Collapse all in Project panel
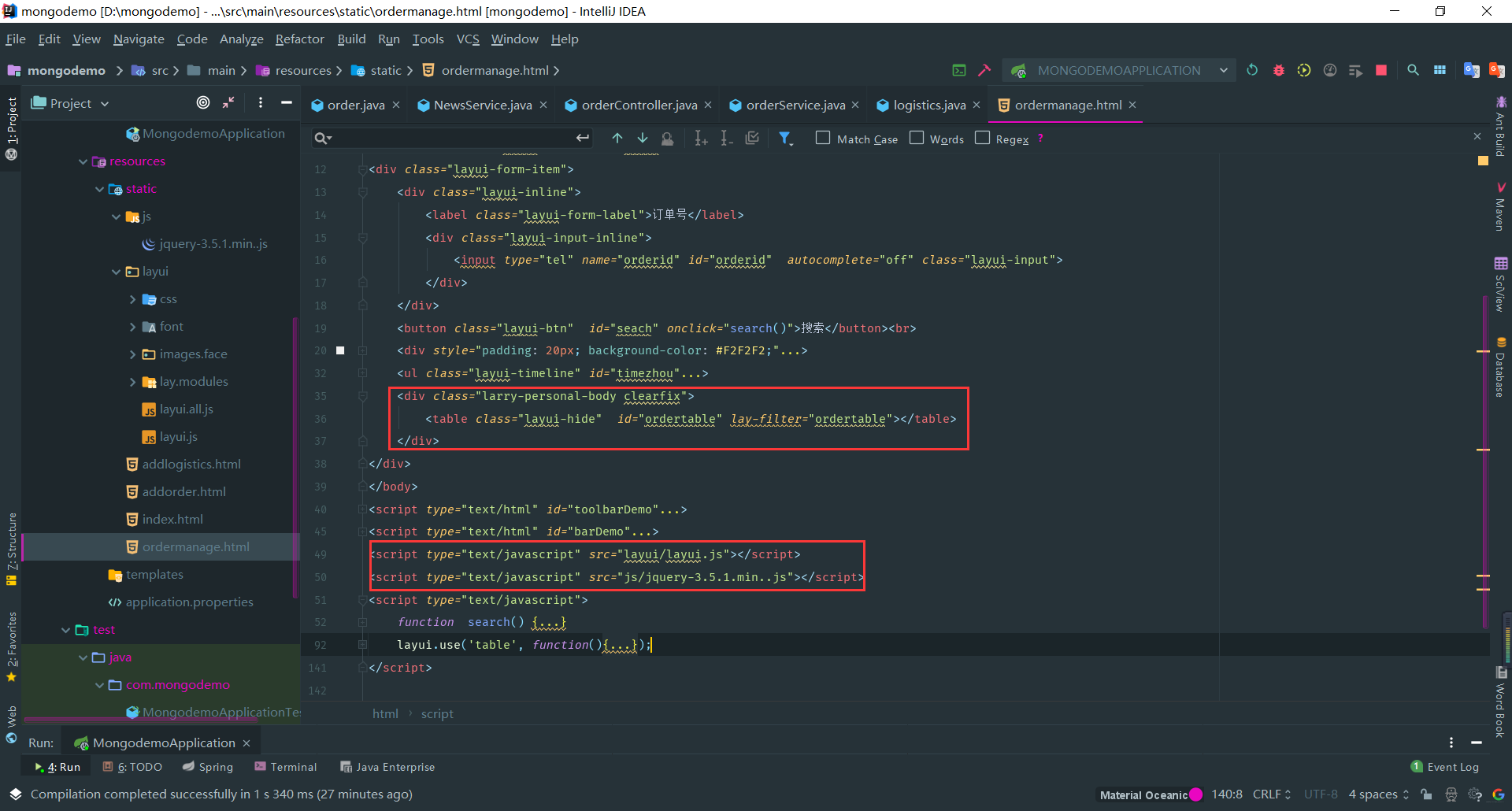 pyautogui.click(x=228, y=102)
